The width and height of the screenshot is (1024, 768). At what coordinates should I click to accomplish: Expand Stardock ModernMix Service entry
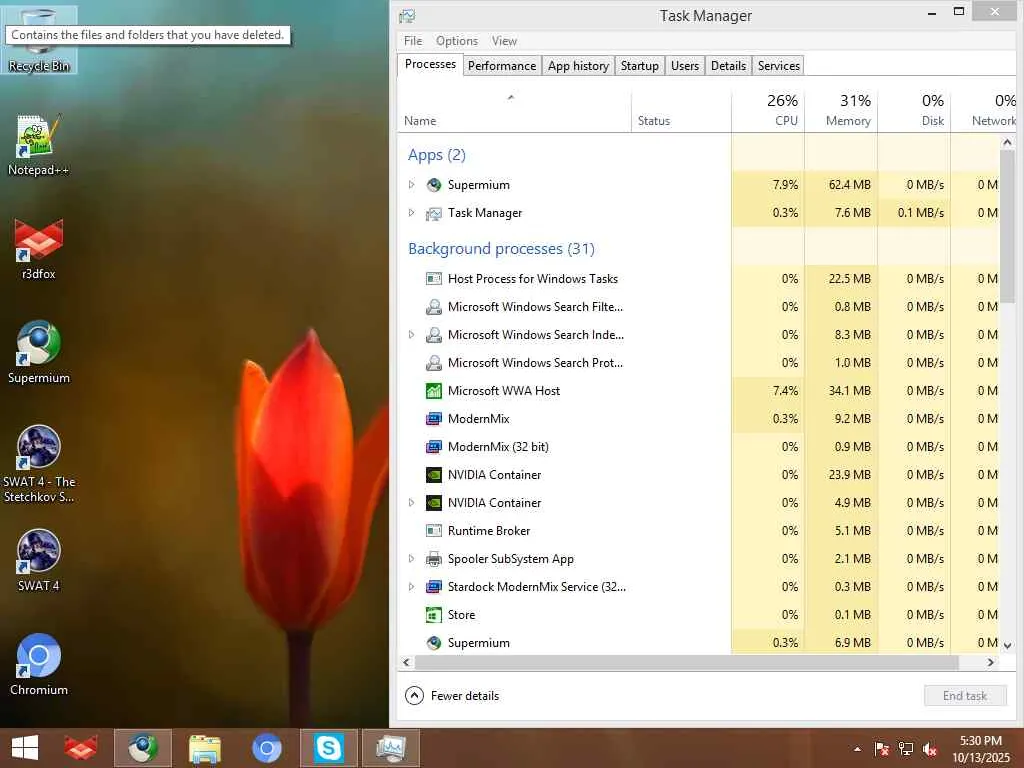(411, 587)
